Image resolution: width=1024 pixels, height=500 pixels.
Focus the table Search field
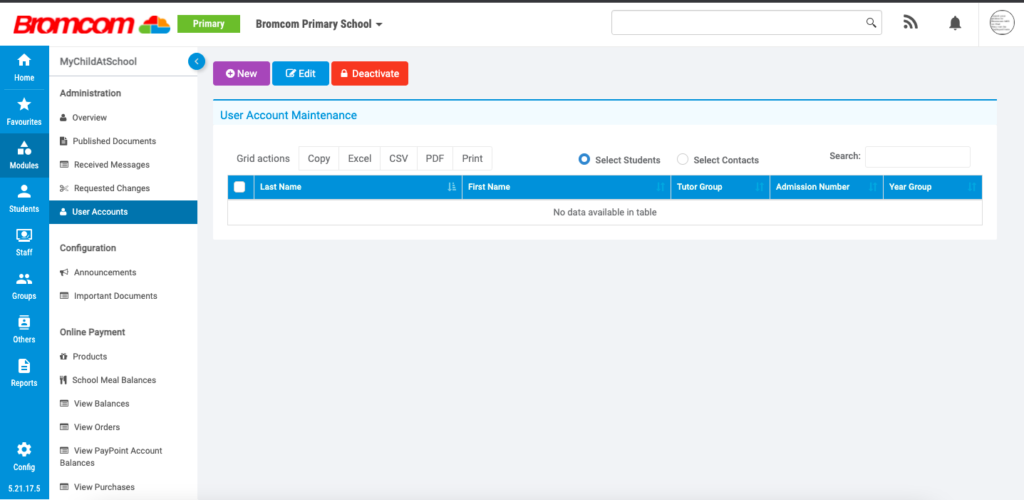pos(918,157)
